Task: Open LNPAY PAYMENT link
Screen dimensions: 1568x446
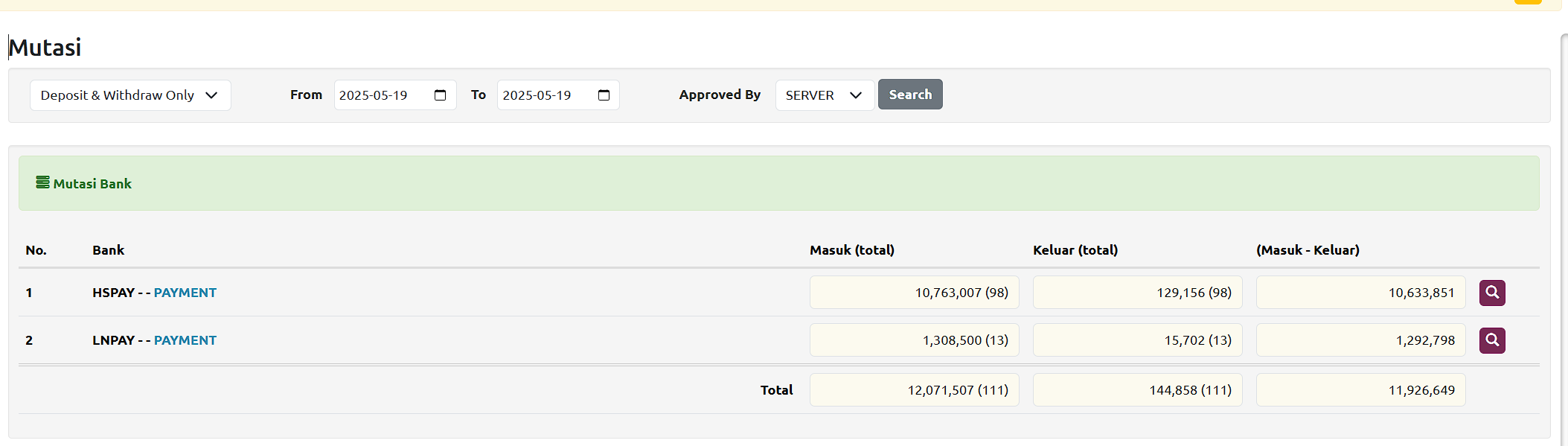Action: click(x=185, y=340)
